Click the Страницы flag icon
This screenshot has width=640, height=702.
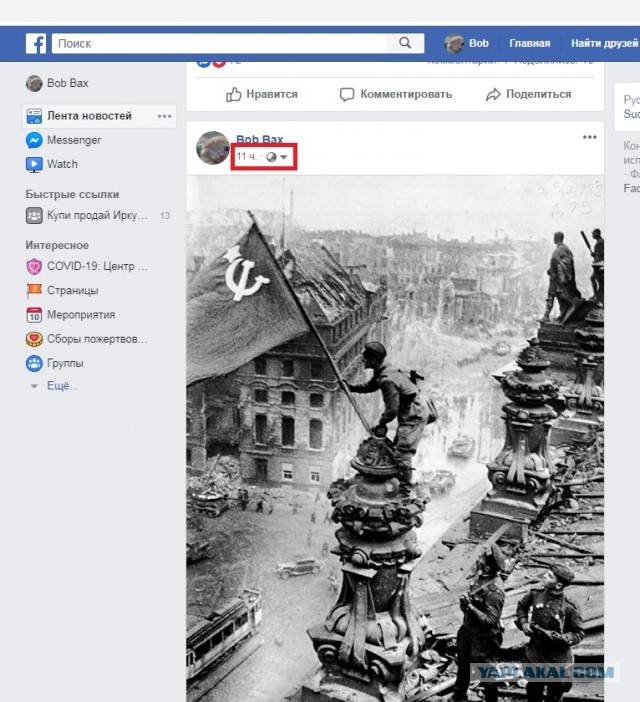pyautogui.click(x=34, y=291)
